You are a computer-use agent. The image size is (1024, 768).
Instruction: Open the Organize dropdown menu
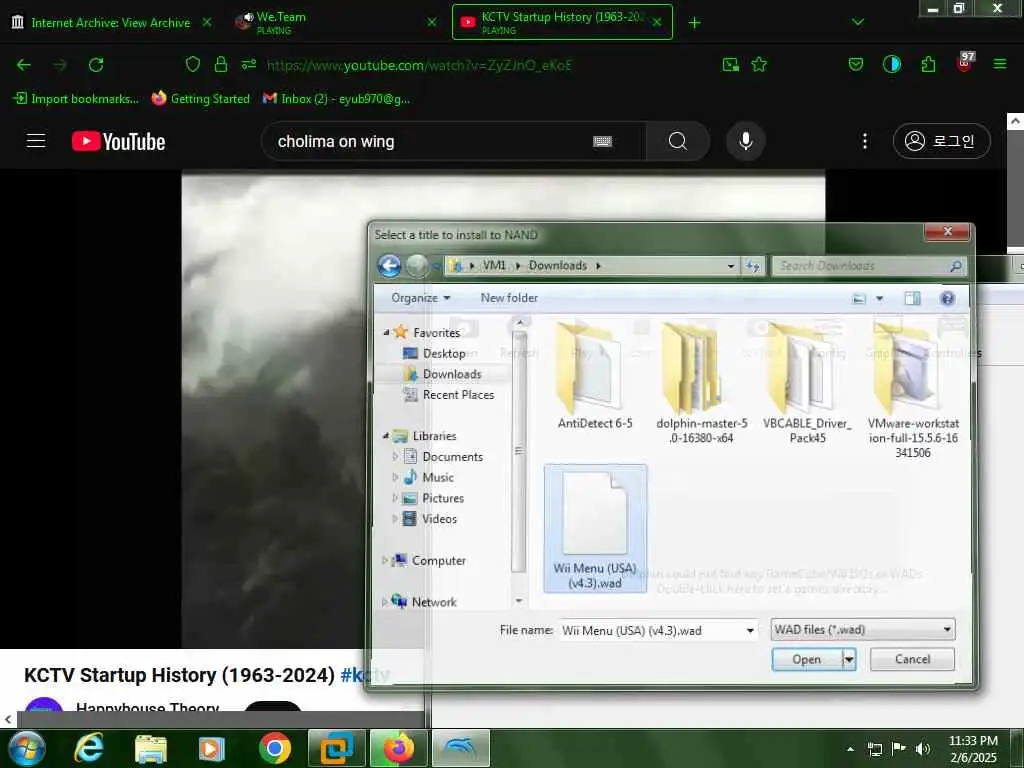tap(421, 298)
